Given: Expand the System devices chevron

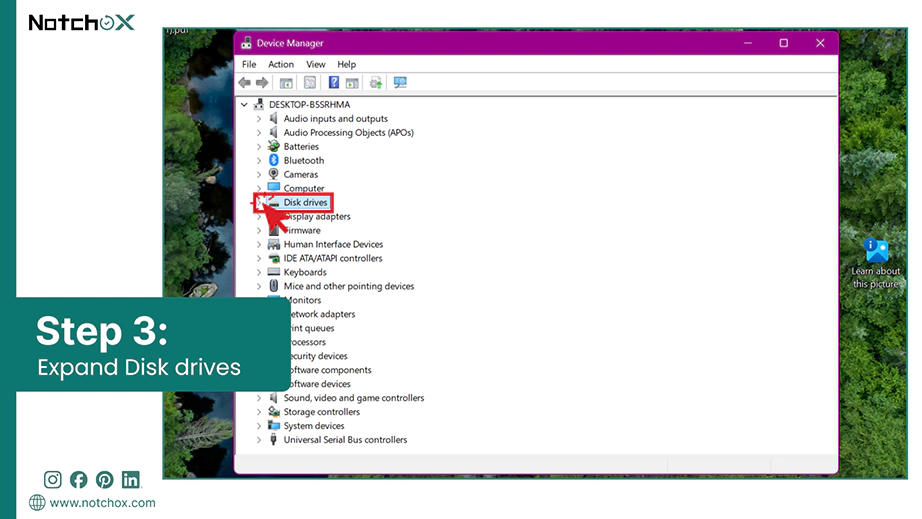Looking at the screenshot, I should pos(259,426).
